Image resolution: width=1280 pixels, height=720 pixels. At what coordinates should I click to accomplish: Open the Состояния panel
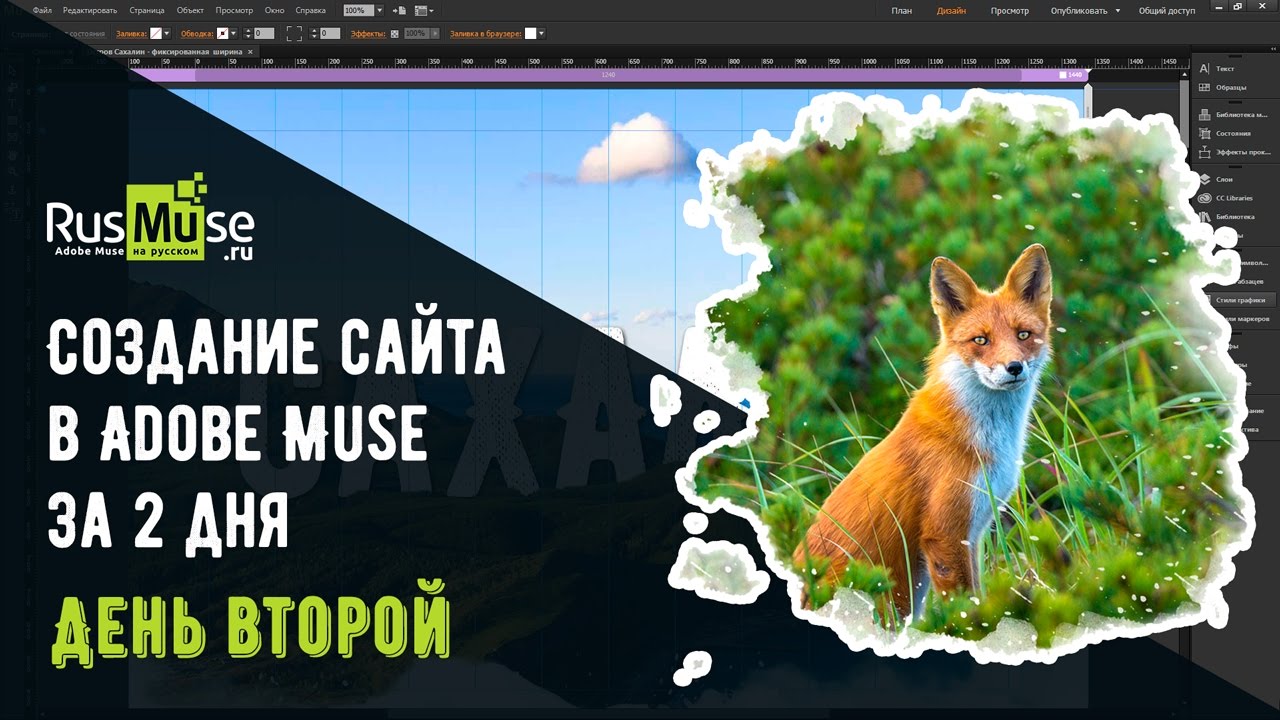[x=1224, y=133]
